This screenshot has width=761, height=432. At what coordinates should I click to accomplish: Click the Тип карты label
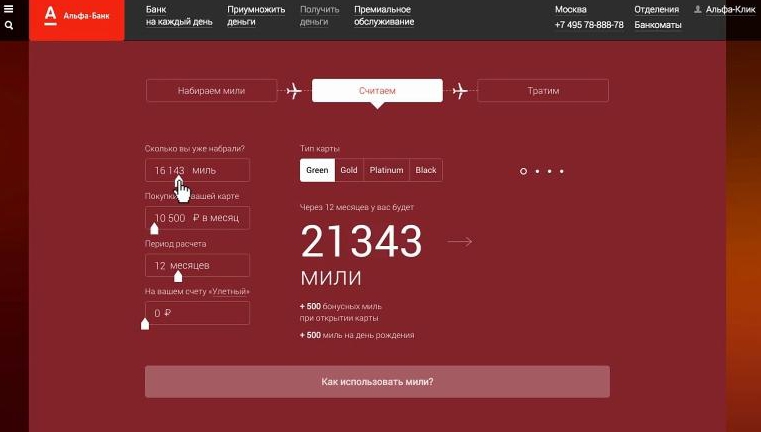click(x=320, y=149)
